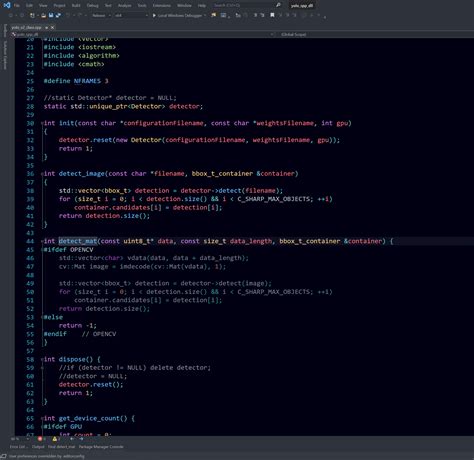This screenshot has width=474, height=460.
Task: Open the Tools menu
Action: click(x=142, y=5)
